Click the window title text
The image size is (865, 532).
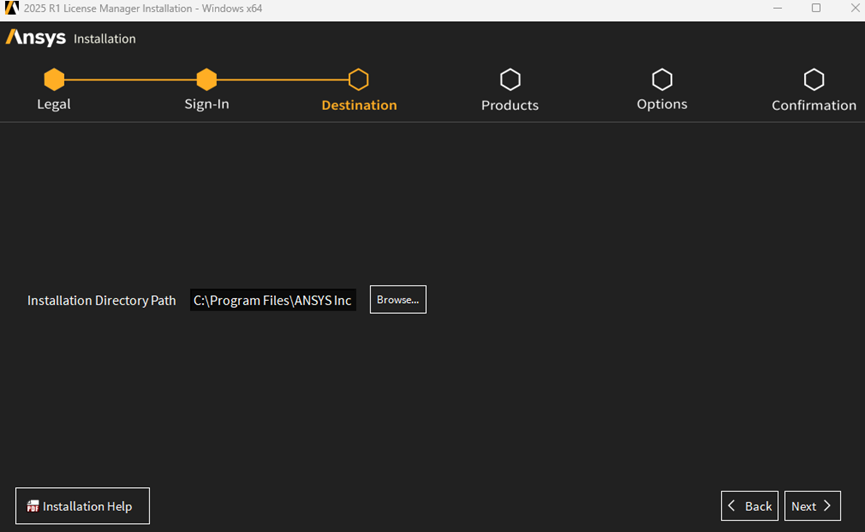pos(143,8)
